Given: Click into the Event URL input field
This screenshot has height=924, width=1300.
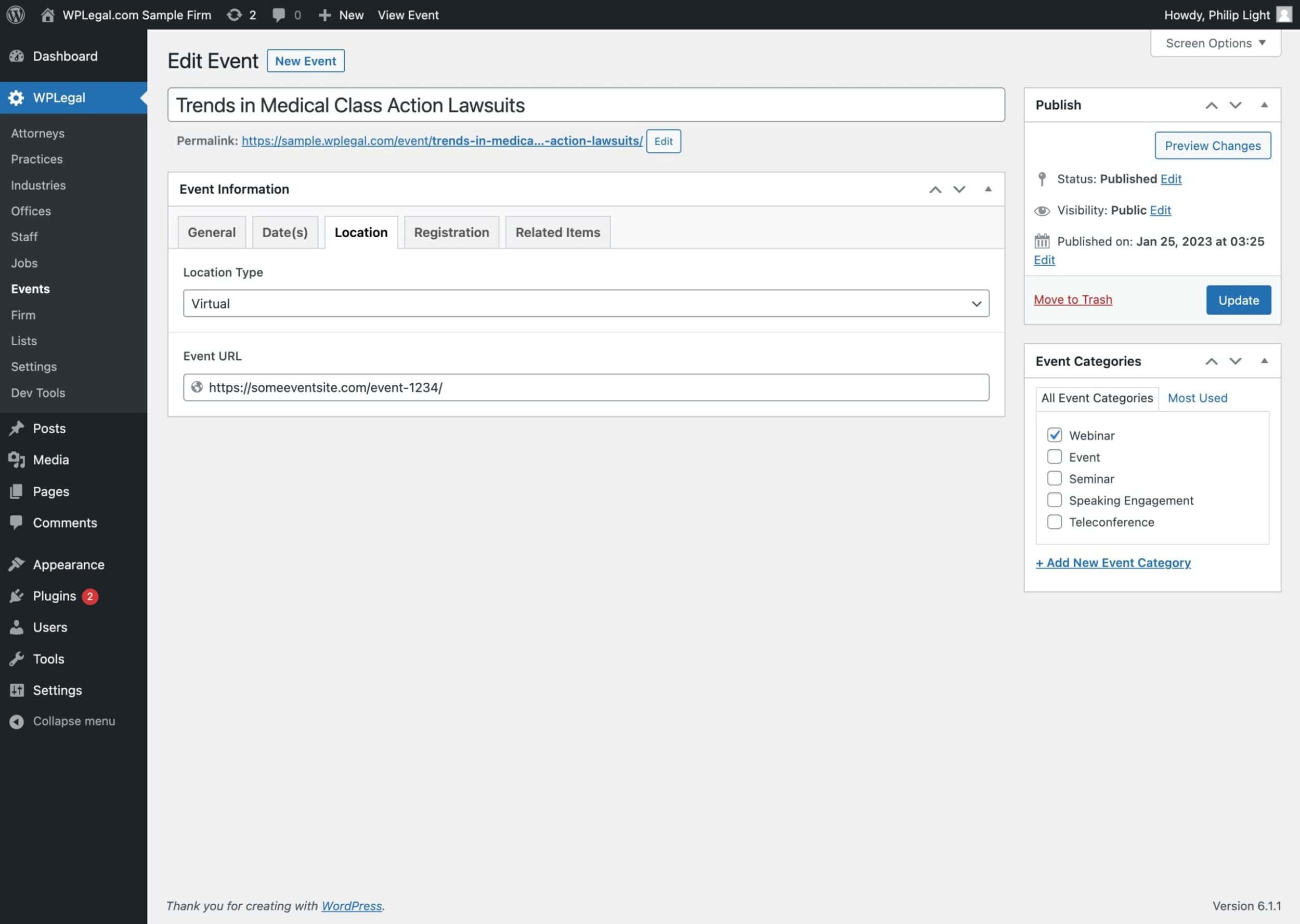Looking at the screenshot, I should click(586, 387).
